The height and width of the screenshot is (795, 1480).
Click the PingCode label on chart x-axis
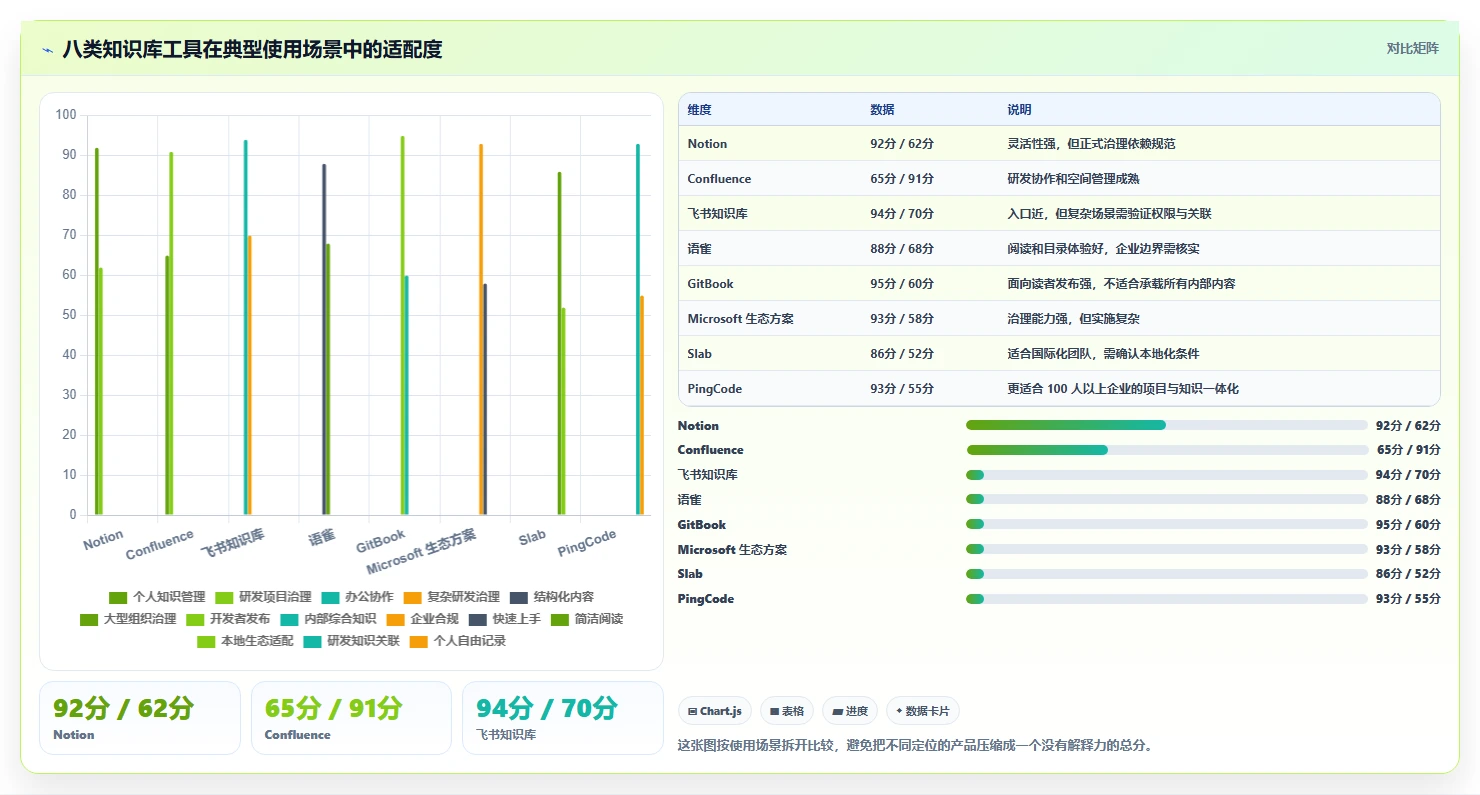click(587, 543)
